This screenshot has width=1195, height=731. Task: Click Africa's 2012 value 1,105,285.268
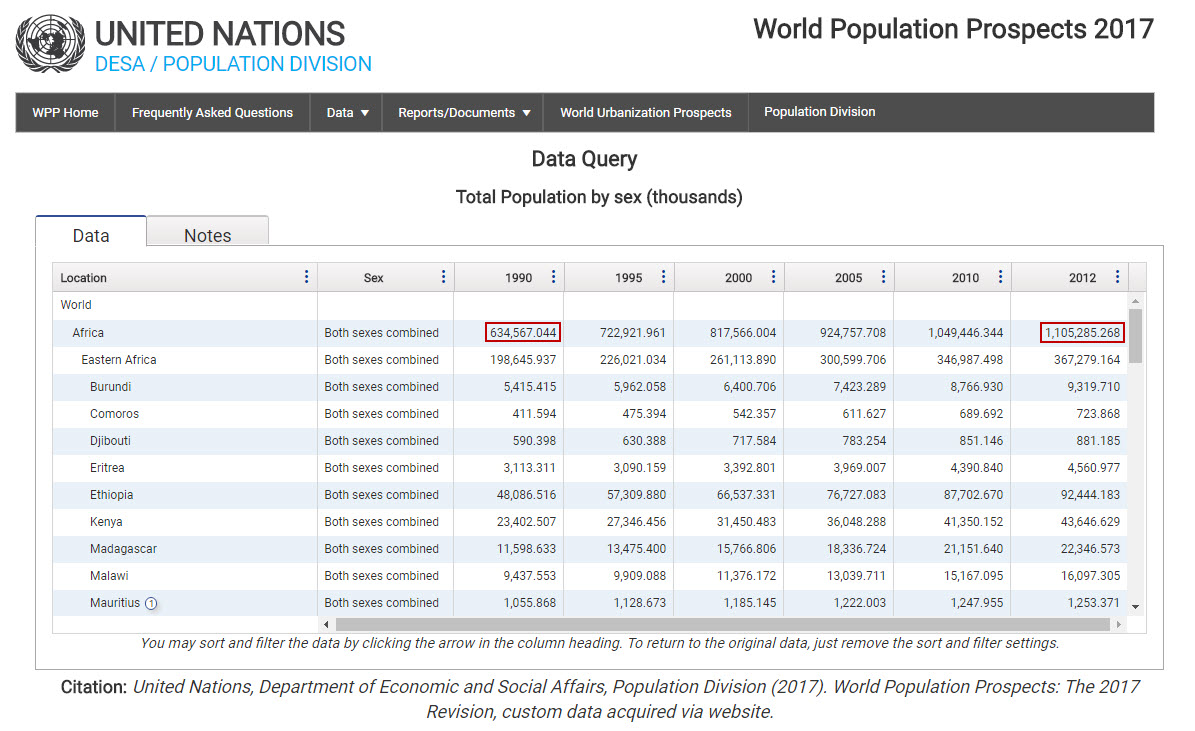click(x=1082, y=332)
